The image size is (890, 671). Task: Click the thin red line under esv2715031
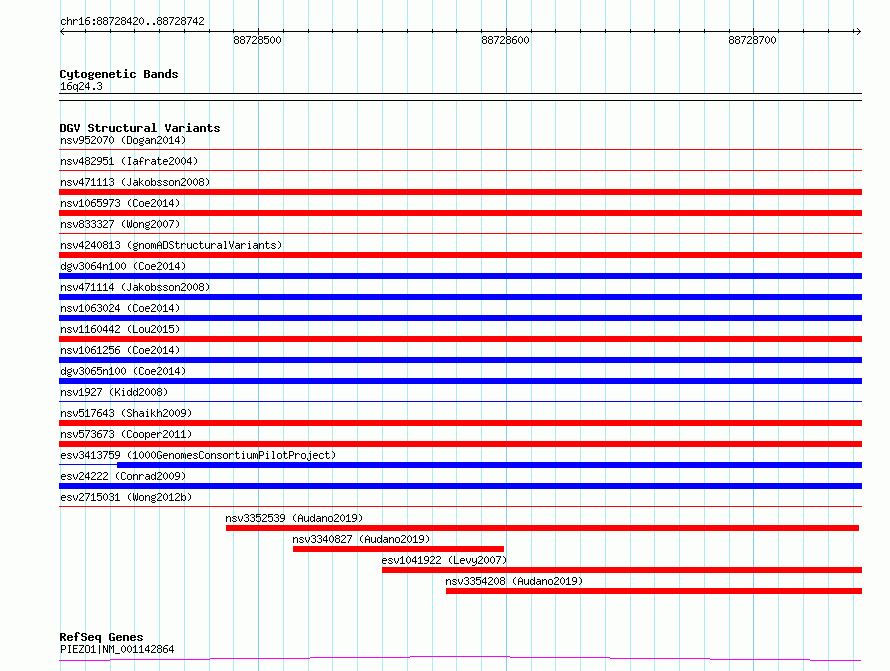[460, 506]
